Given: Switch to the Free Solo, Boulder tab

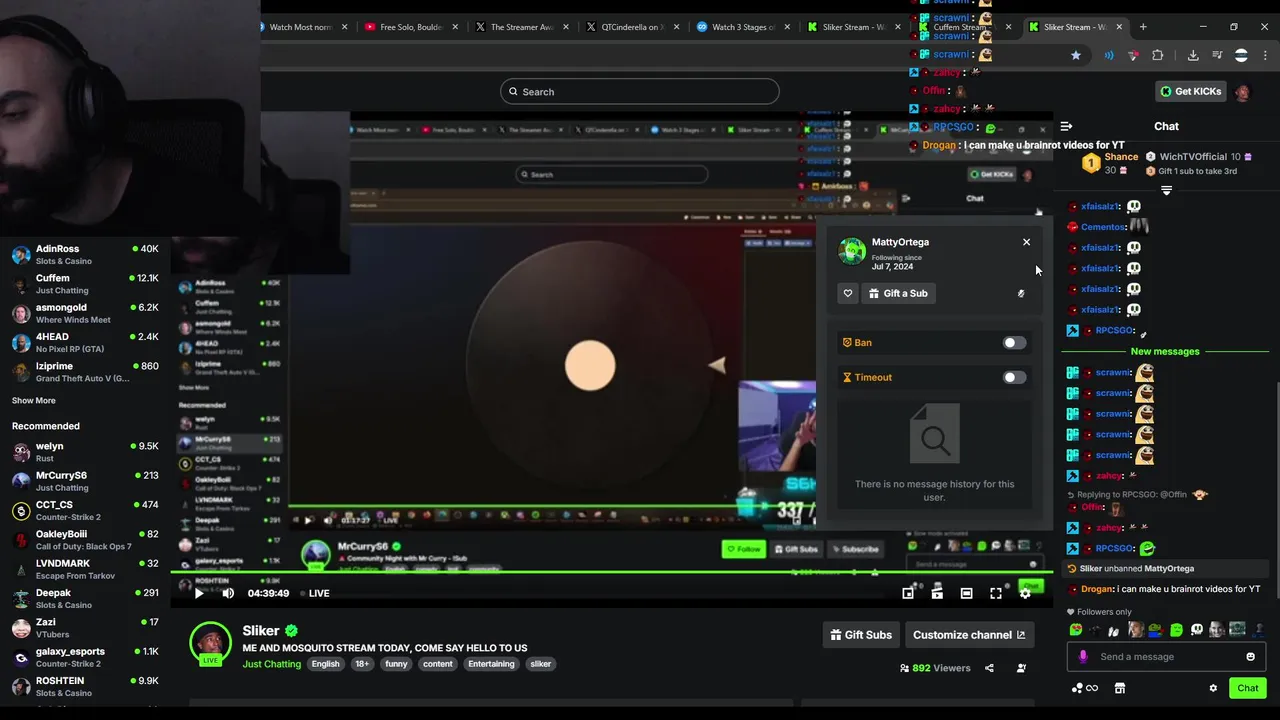Looking at the screenshot, I should [x=410, y=27].
